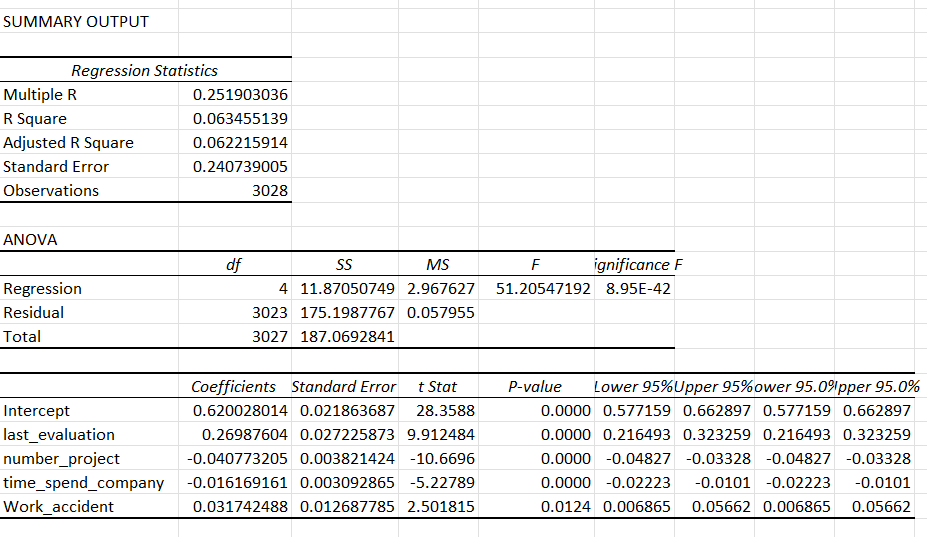
Task: Click the Work_accident t Stat 2.501815
Action: coord(440,507)
